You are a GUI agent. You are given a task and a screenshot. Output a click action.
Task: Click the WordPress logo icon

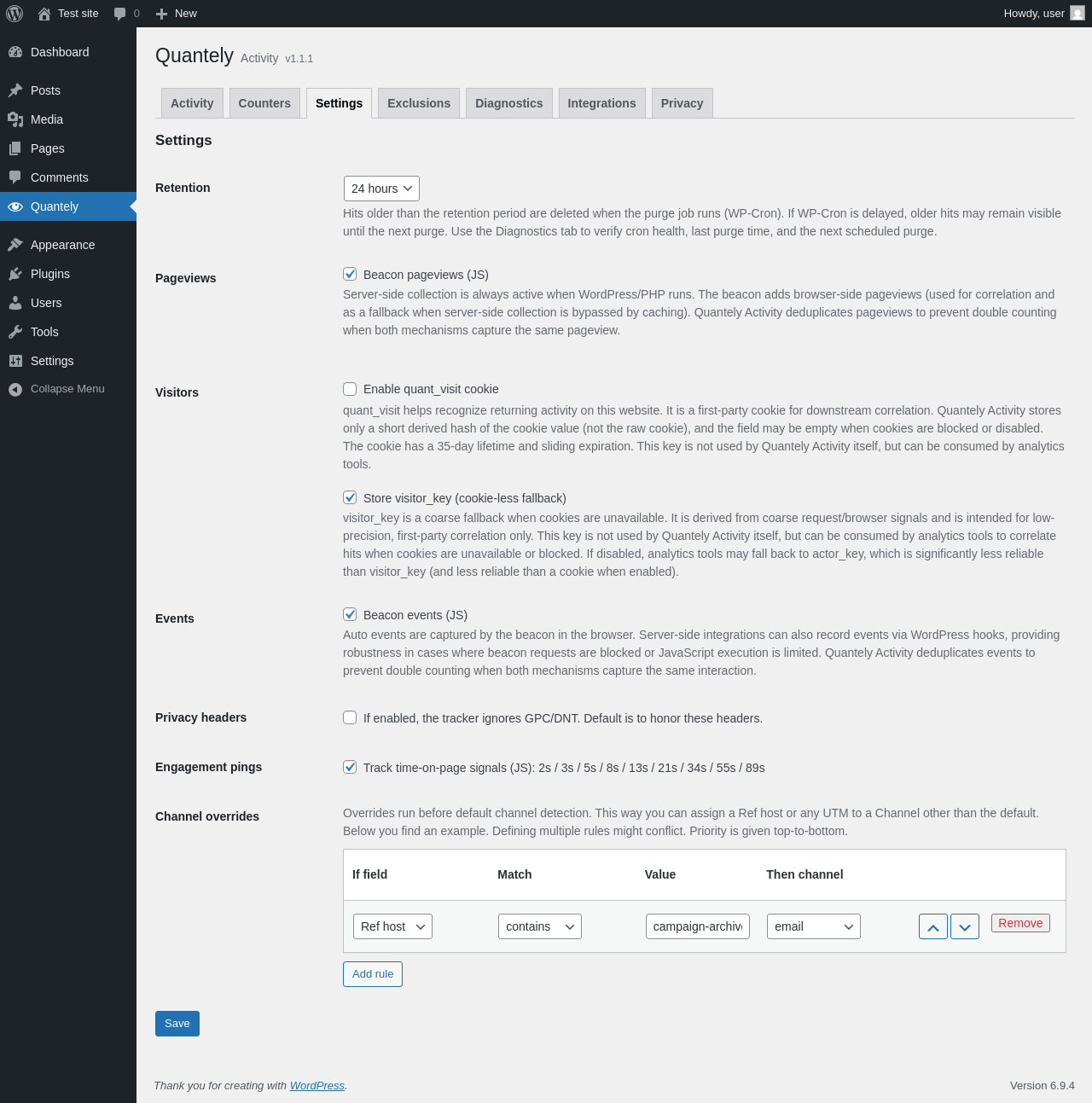point(15,14)
